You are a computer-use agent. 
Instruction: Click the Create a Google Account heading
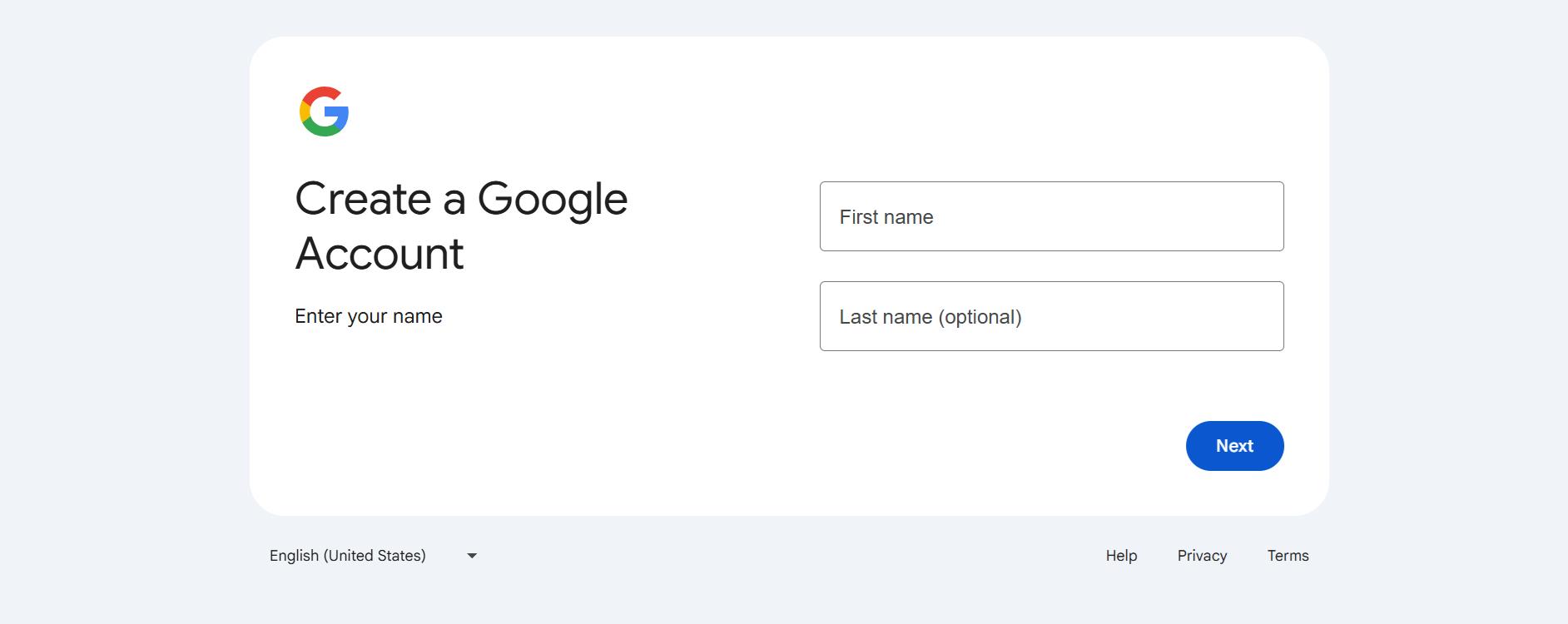pos(461,225)
